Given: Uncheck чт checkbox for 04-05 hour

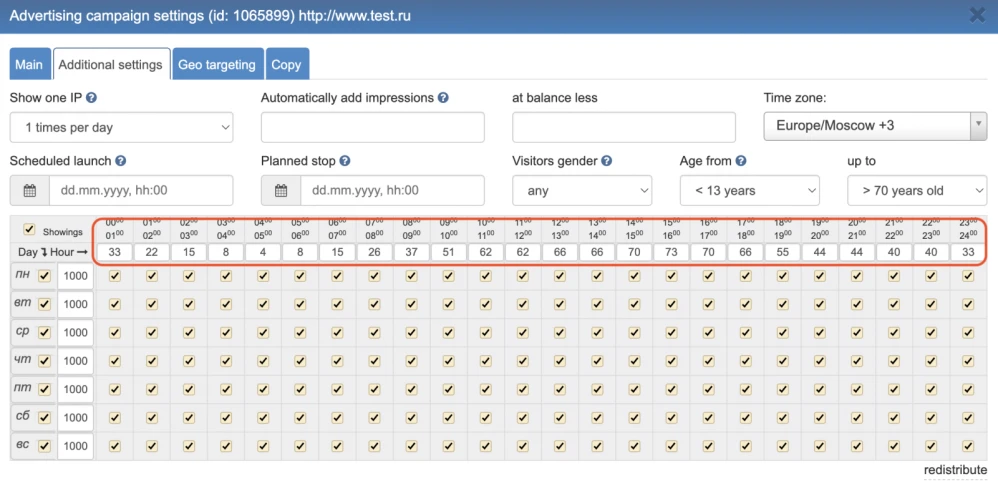Looking at the screenshot, I should [x=263, y=361].
